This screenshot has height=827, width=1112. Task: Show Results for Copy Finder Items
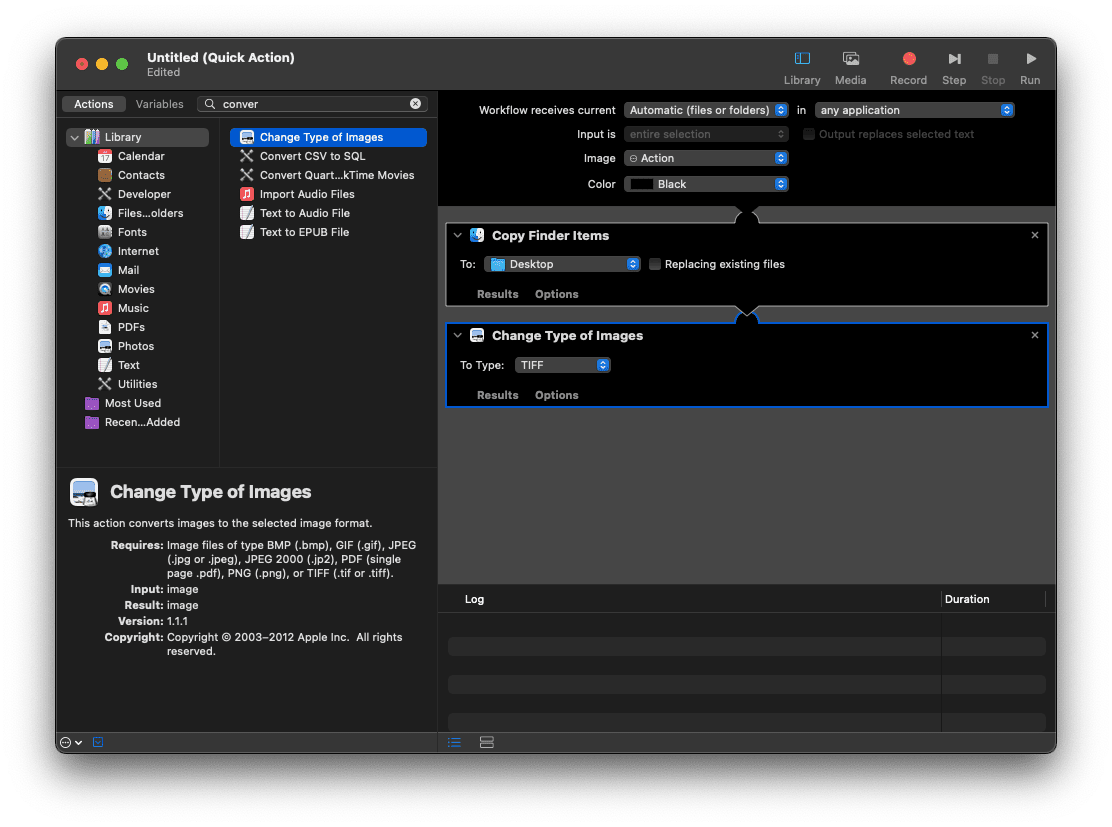point(497,294)
